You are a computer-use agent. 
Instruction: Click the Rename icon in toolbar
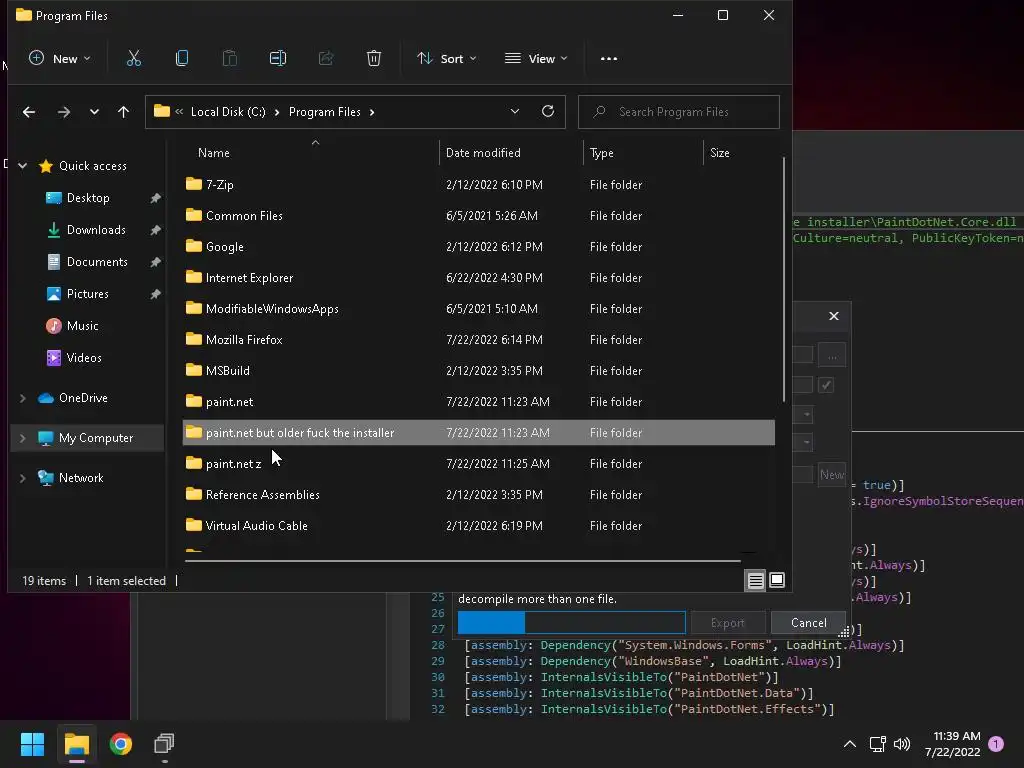(x=278, y=59)
